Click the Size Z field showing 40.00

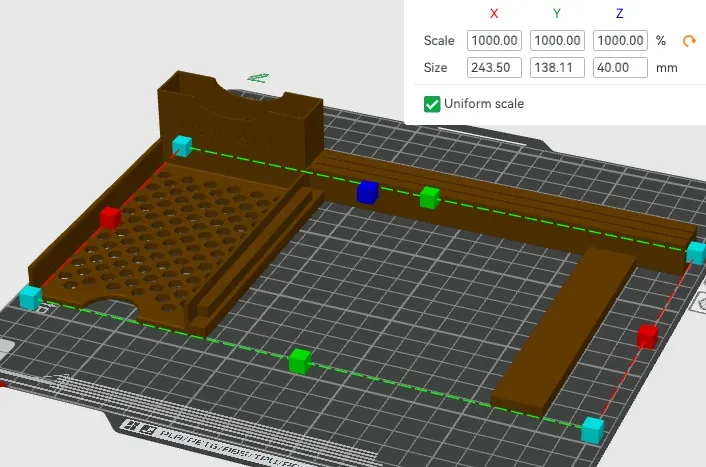coord(620,68)
